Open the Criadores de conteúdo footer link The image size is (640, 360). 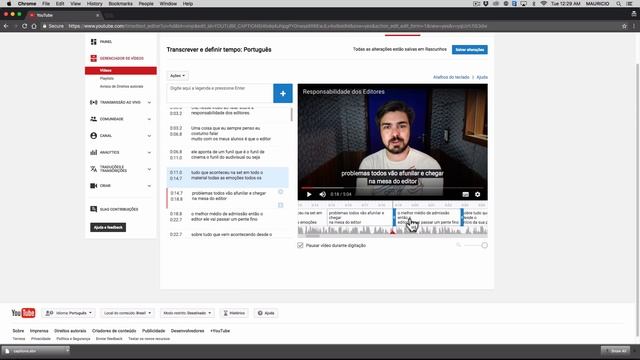click(x=114, y=331)
